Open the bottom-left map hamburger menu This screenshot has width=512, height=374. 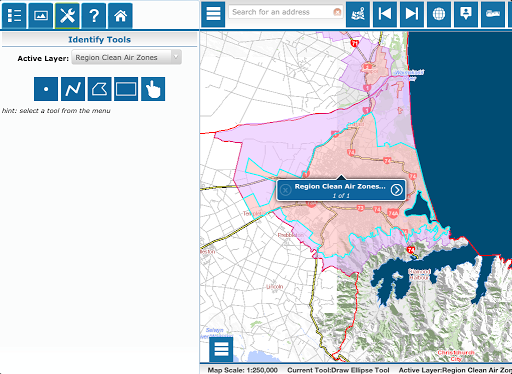click(221, 349)
